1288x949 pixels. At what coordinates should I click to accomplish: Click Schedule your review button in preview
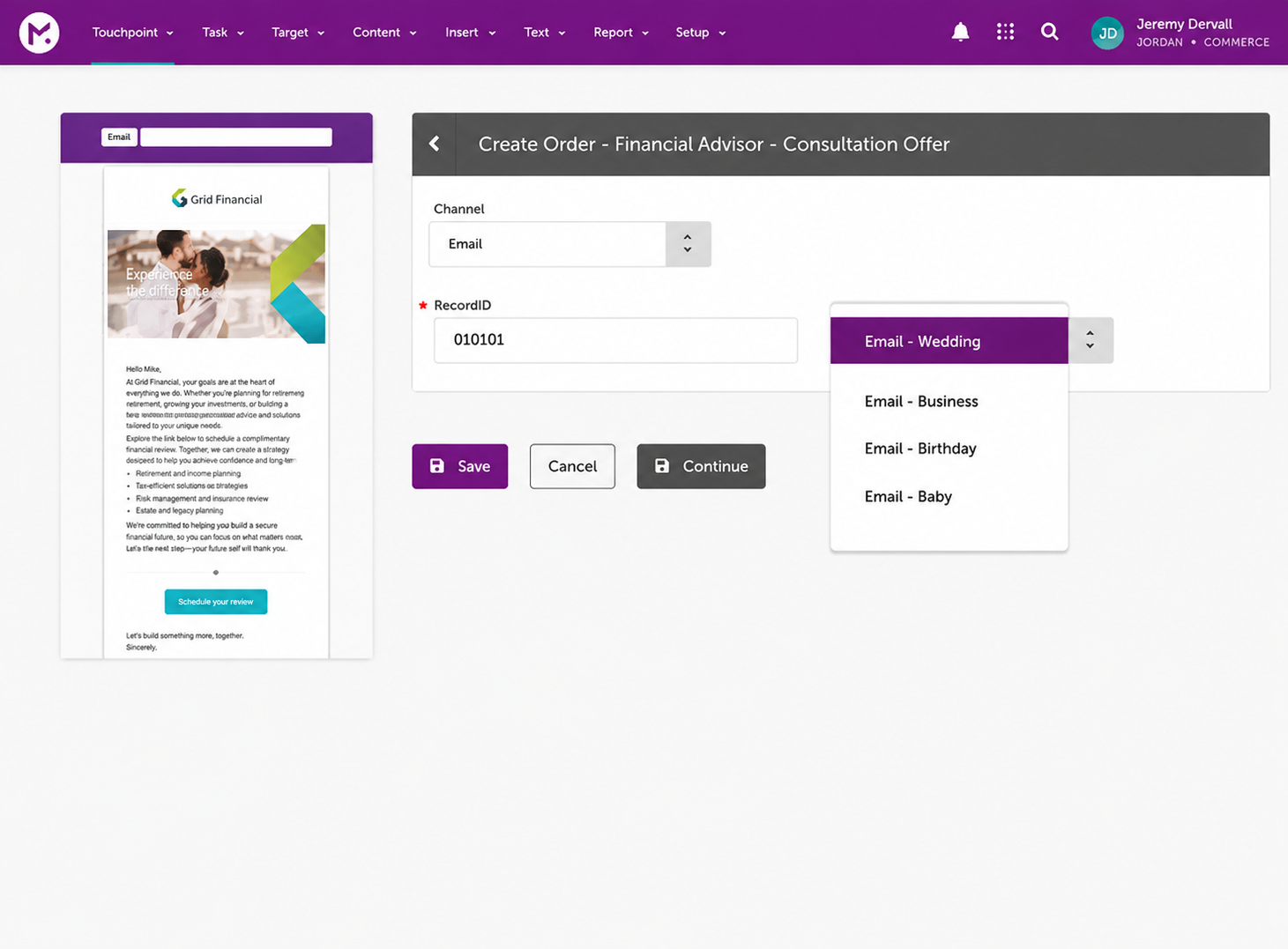216,602
